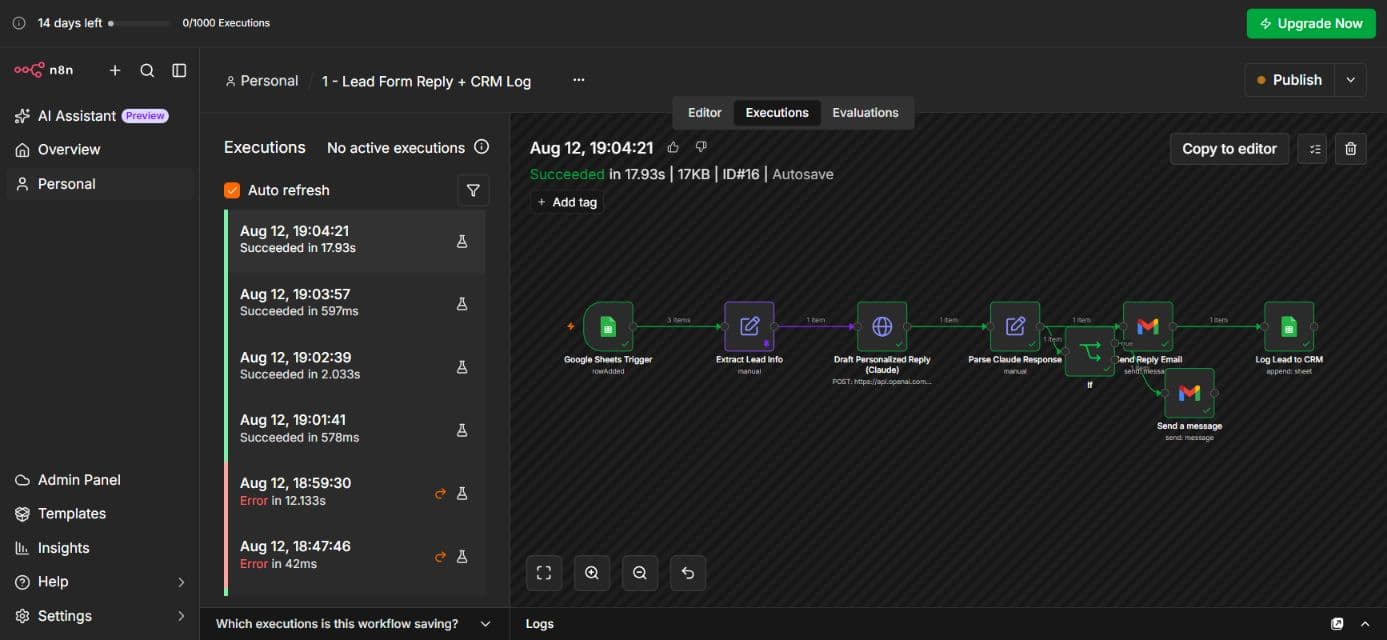Fit the workflow canvas to view
The height and width of the screenshot is (640, 1387).
544,573
